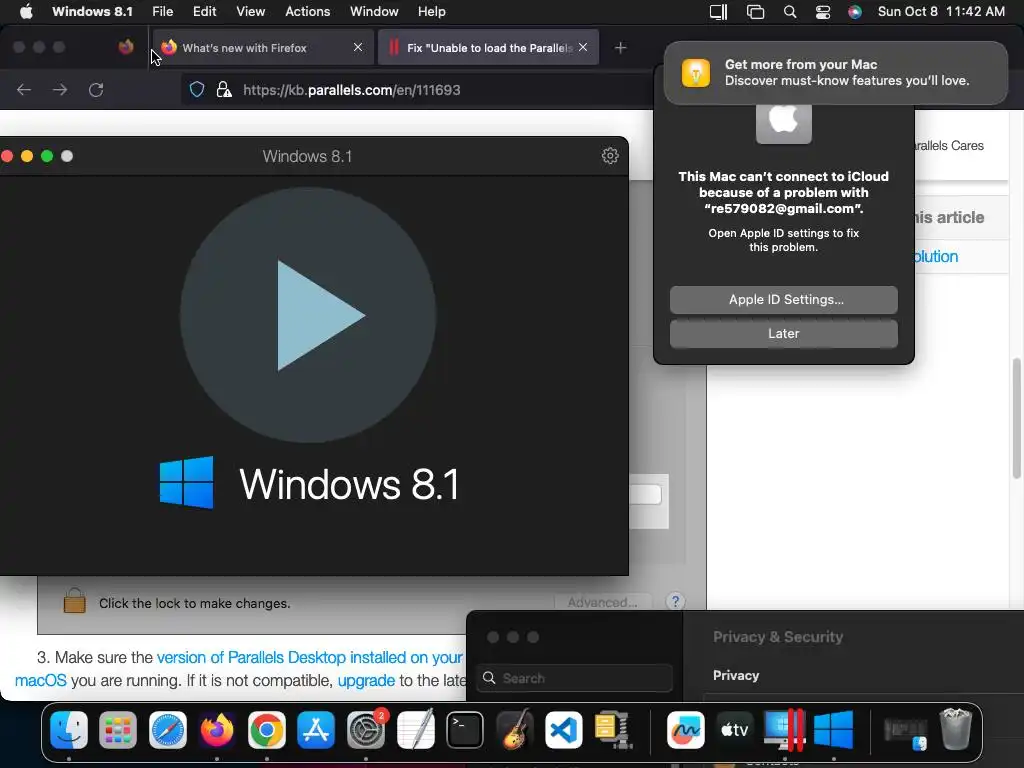
Task: Open Windows 8.1 configuration gear icon
Action: 610,156
